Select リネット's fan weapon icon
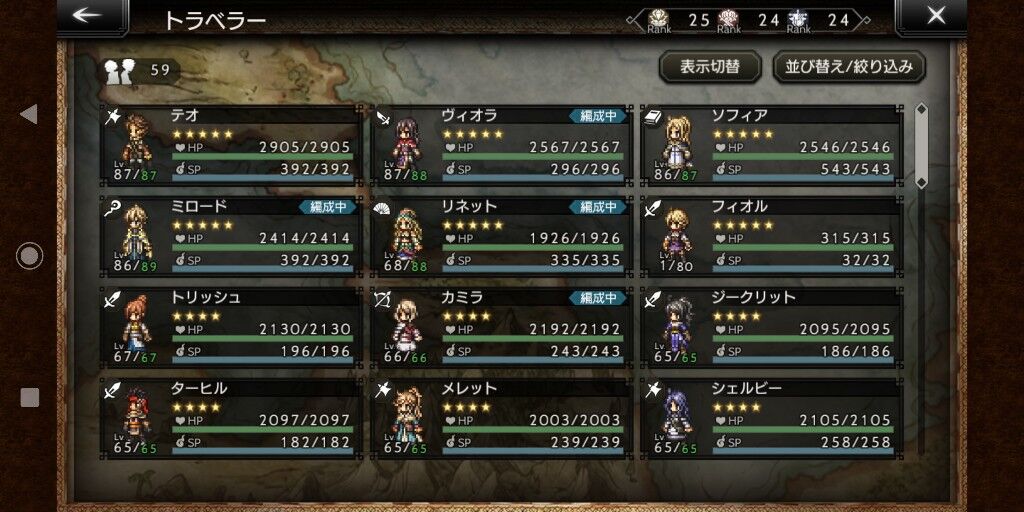This screenshot has width=1024, height=512. 382,208
